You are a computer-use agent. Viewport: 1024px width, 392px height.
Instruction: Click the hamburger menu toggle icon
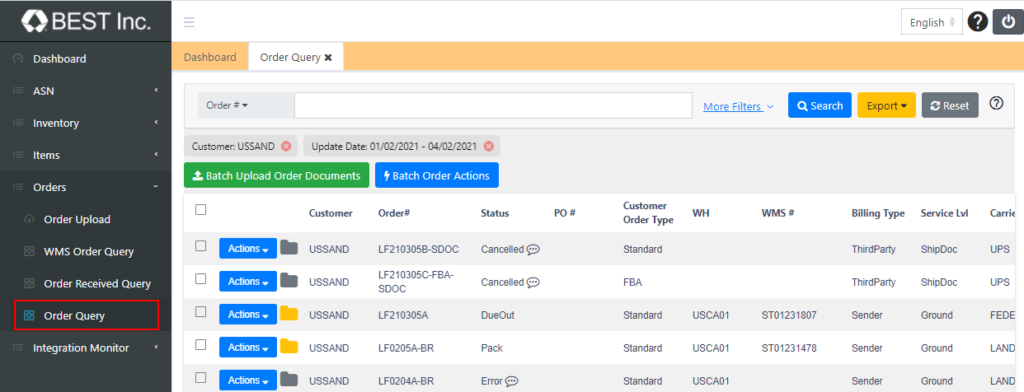pyautogui.click(x=189, y=22)
